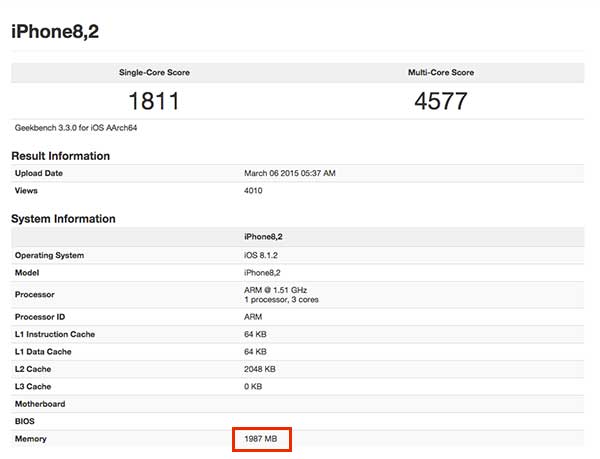Click the System Information heading
The width and height of the screenshot is (600, 459).
click(x=63, y=219)
